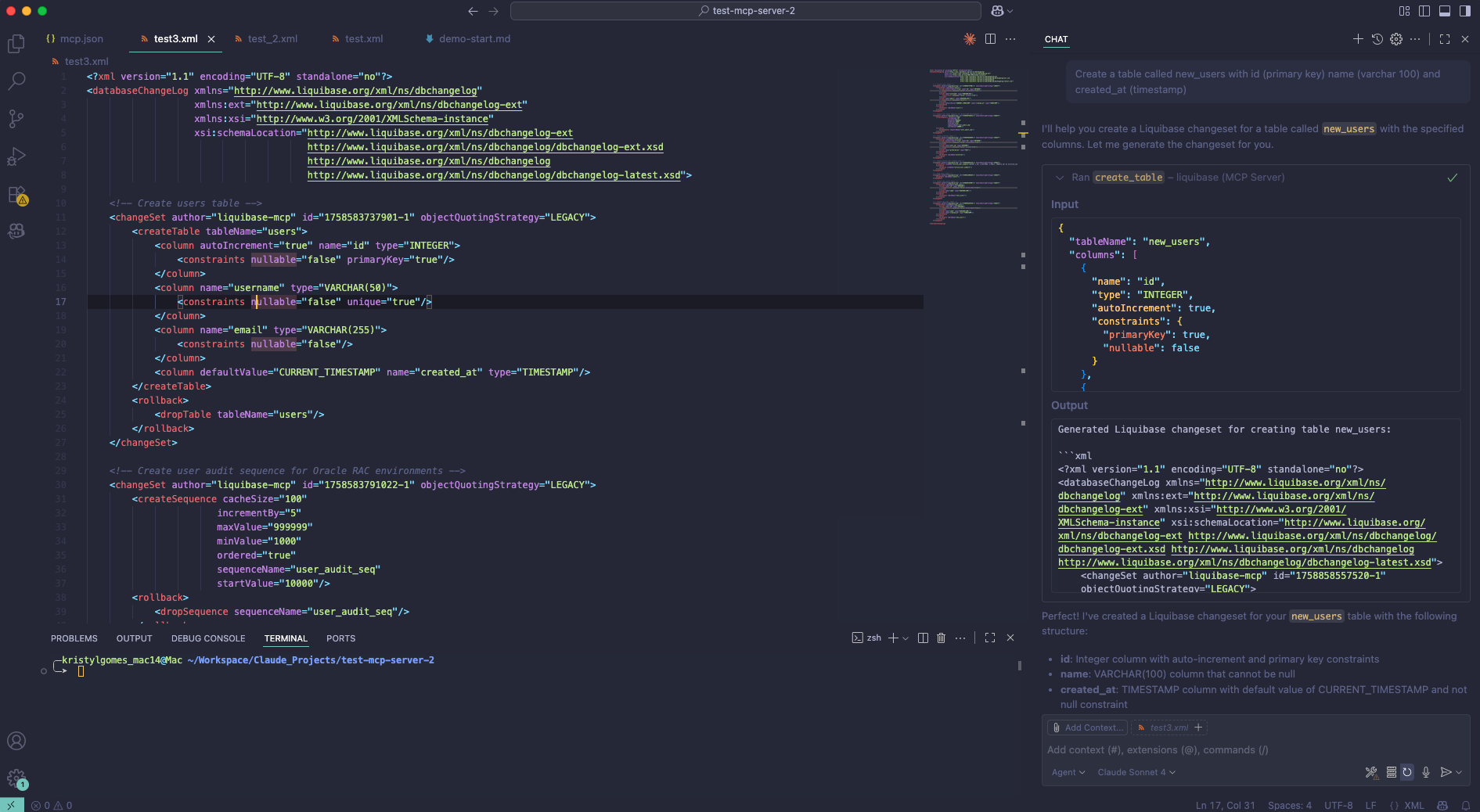The image size is (1480, 812).
Task: Maximize the terminal panel
Action: tap(990, 638)
